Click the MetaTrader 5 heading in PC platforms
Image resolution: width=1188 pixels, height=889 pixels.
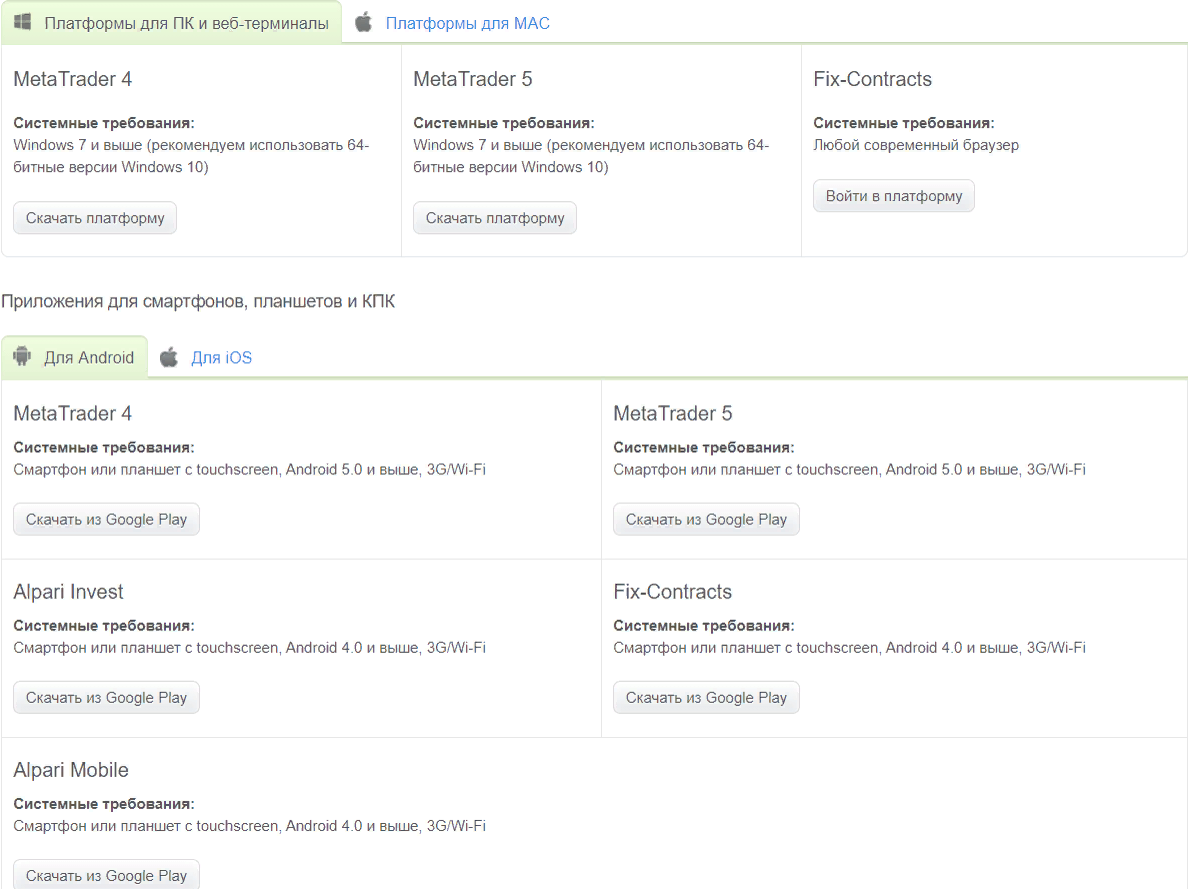click(x=473, y=79)
